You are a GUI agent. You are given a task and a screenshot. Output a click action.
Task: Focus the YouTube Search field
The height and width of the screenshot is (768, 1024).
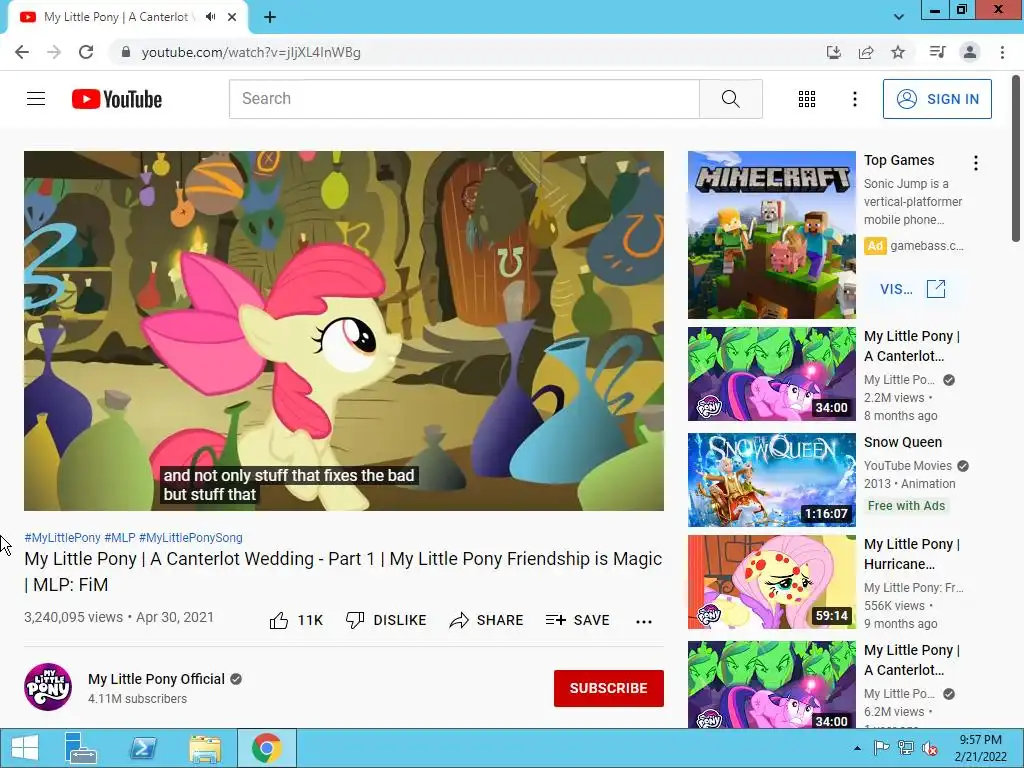tap(464, 99)
